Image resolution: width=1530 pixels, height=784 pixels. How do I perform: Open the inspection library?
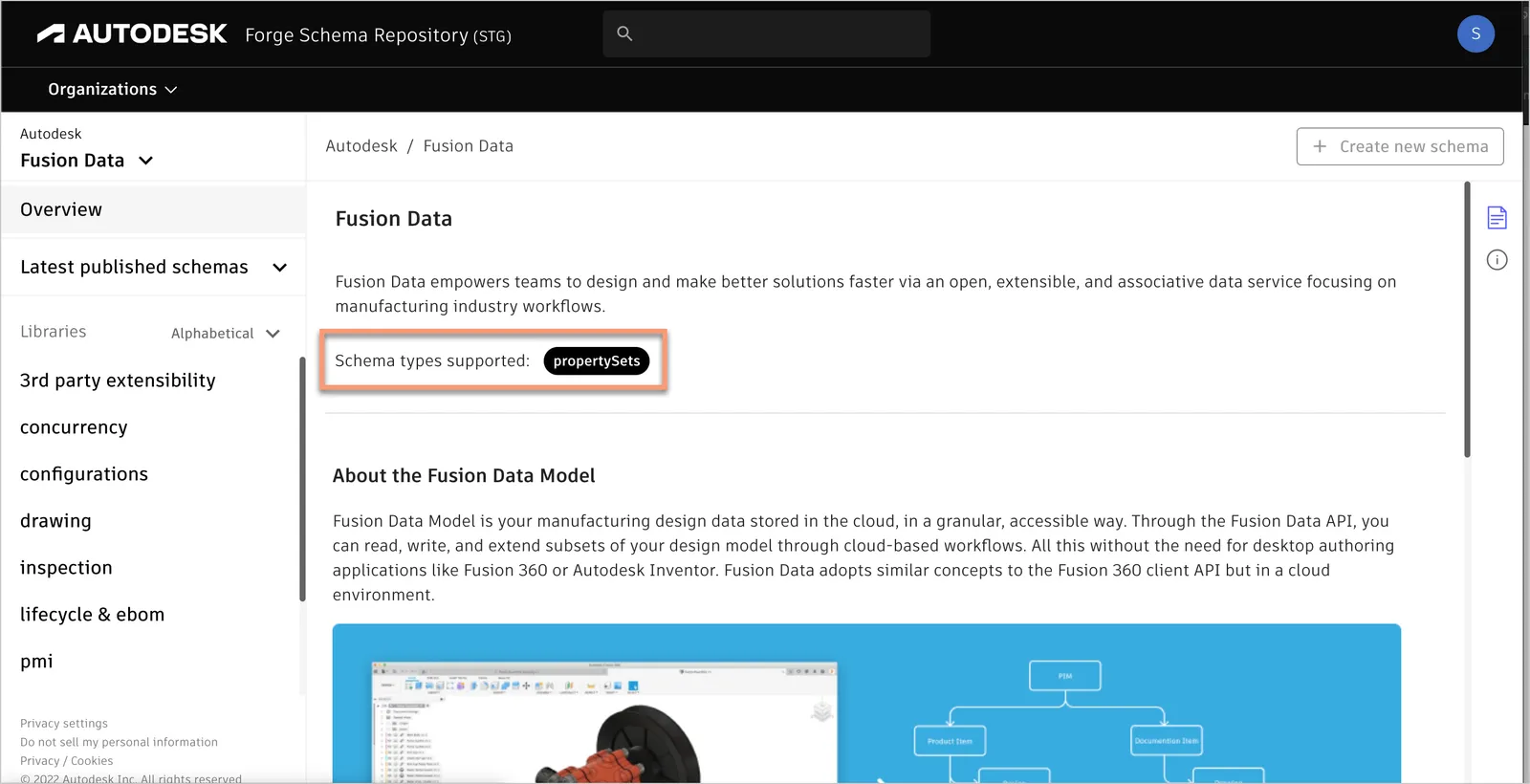pos(66,568)
